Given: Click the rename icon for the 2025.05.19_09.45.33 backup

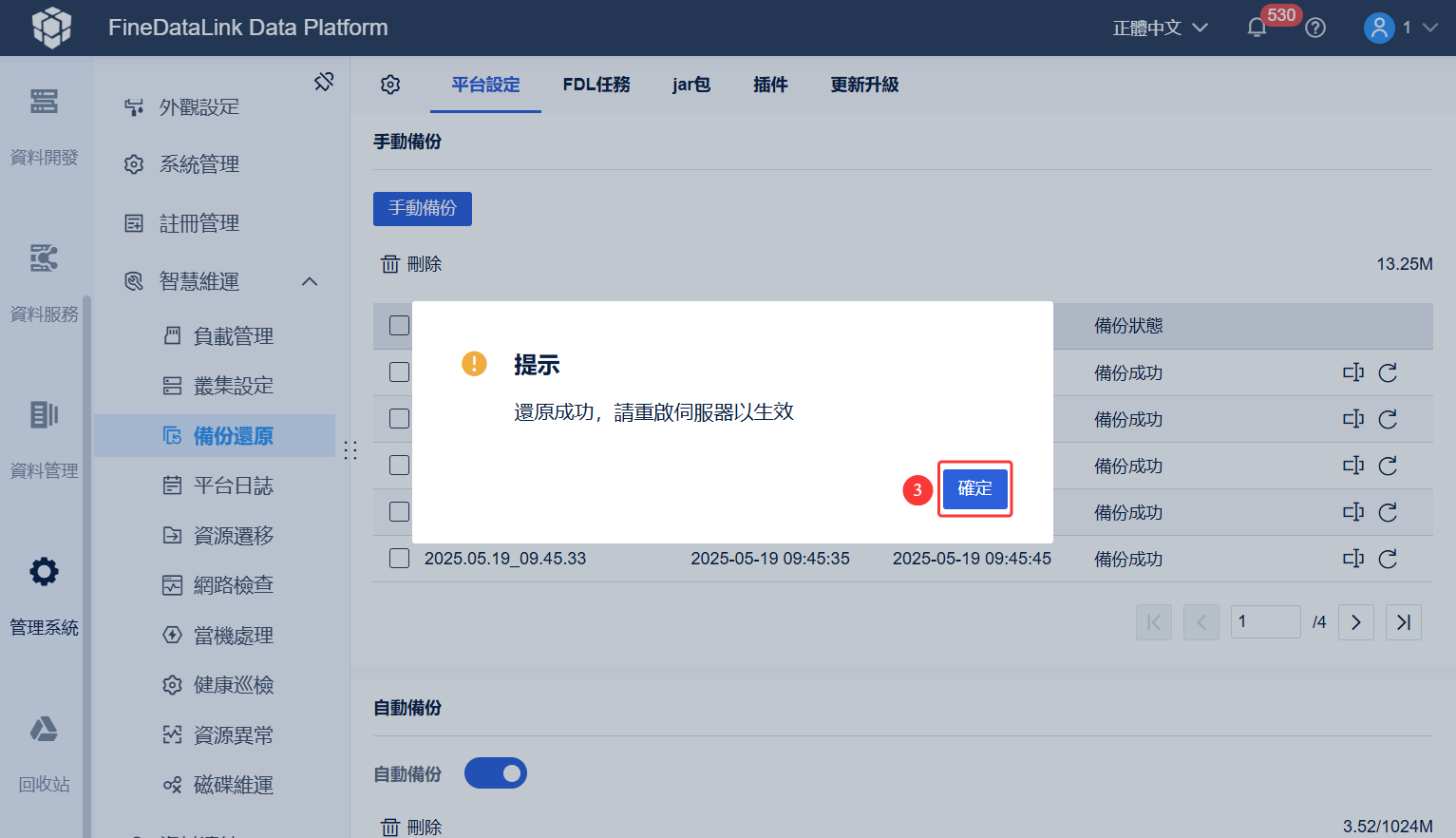Looking at the screenshot, I should point(1352,559).
